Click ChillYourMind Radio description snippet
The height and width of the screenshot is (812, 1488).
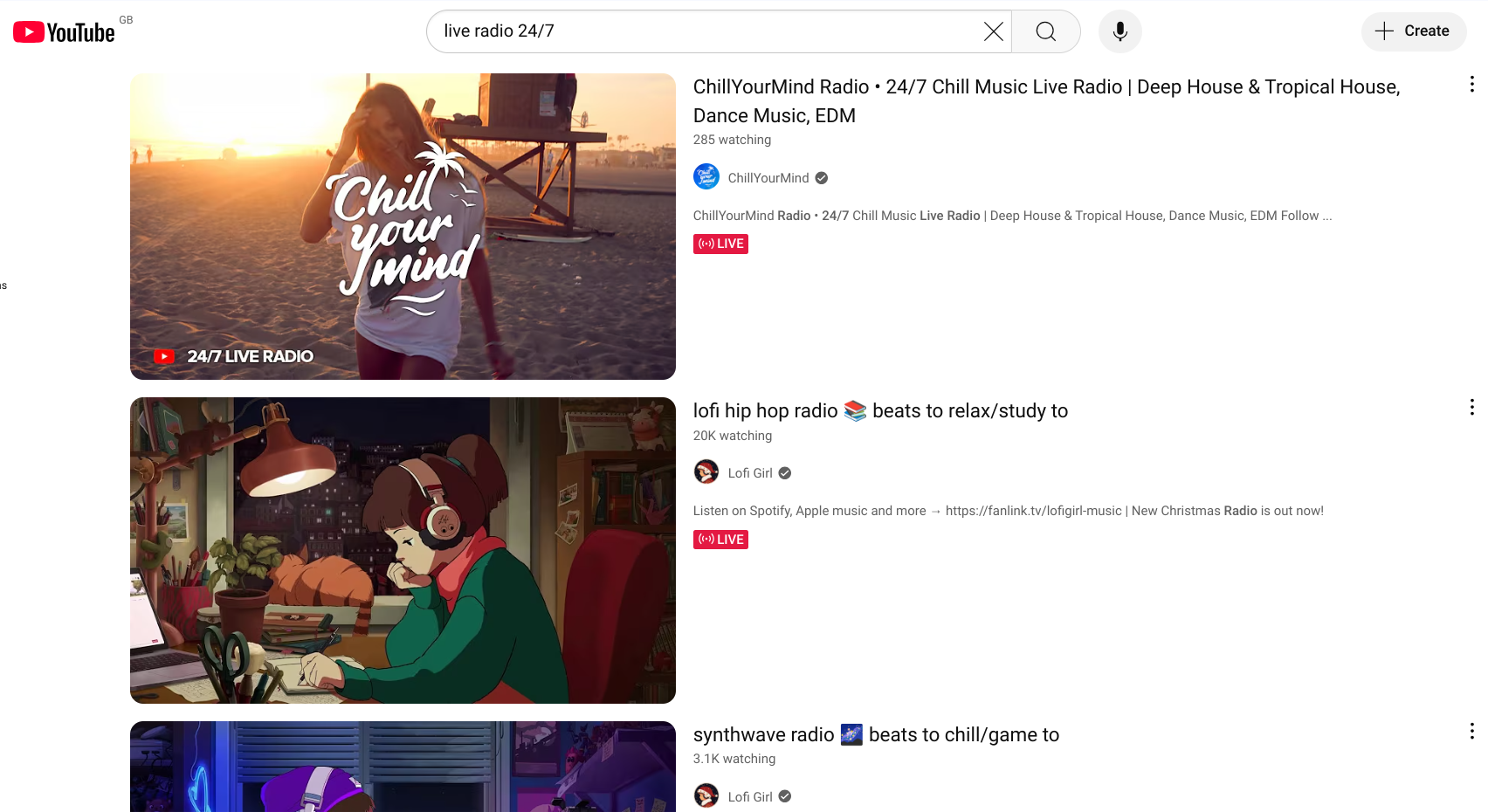tap(1013, 216)
